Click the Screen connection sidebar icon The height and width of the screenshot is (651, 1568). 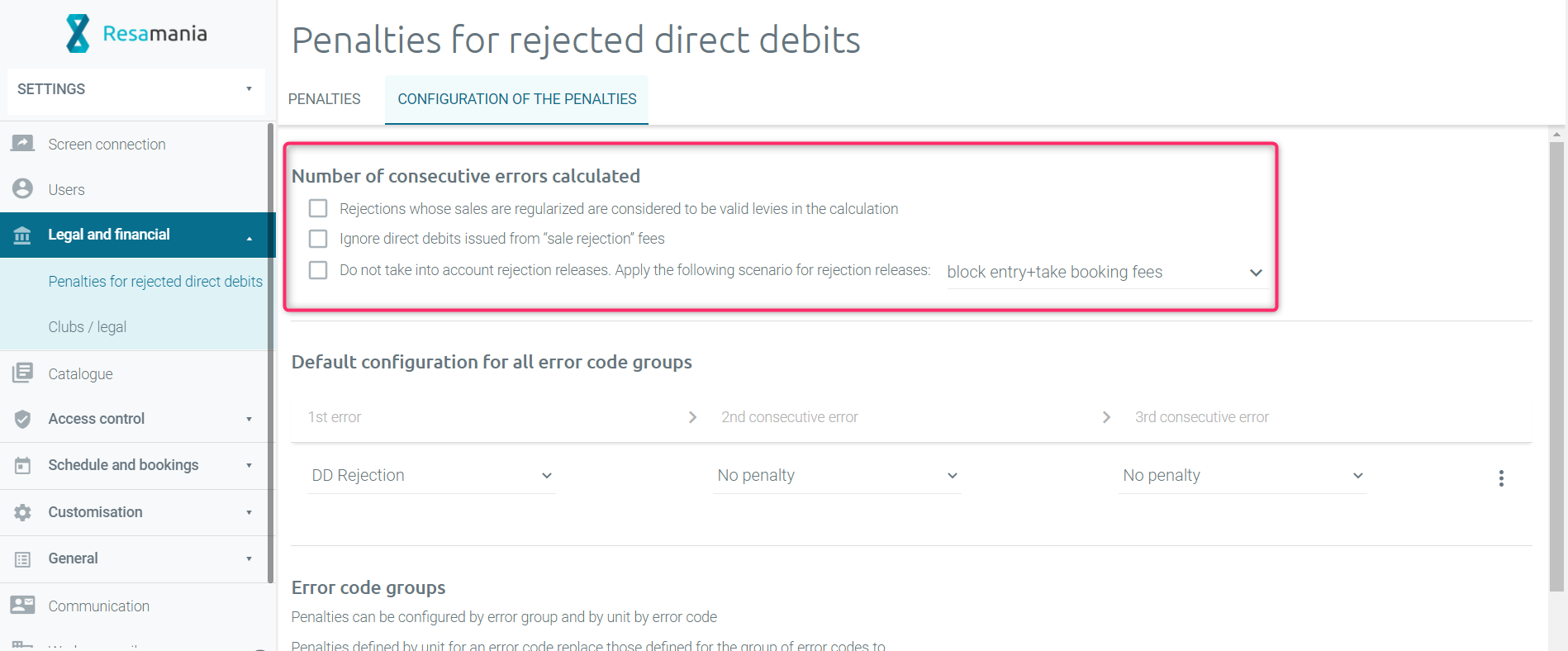tap(22, 144)
